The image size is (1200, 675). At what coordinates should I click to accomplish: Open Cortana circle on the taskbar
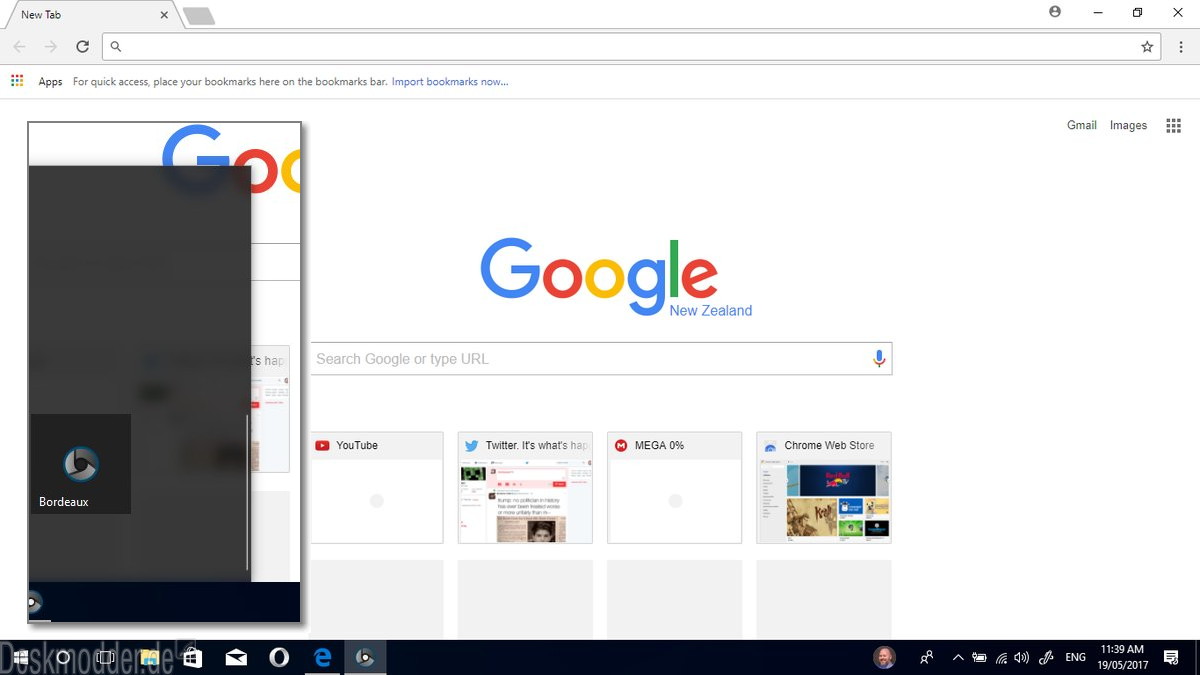(63, 657)
